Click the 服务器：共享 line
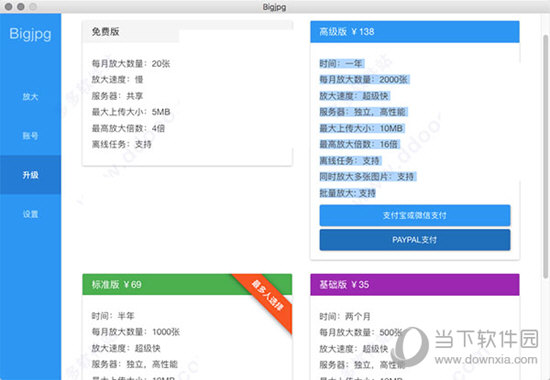The image size is (550, 380). [118, 96]
